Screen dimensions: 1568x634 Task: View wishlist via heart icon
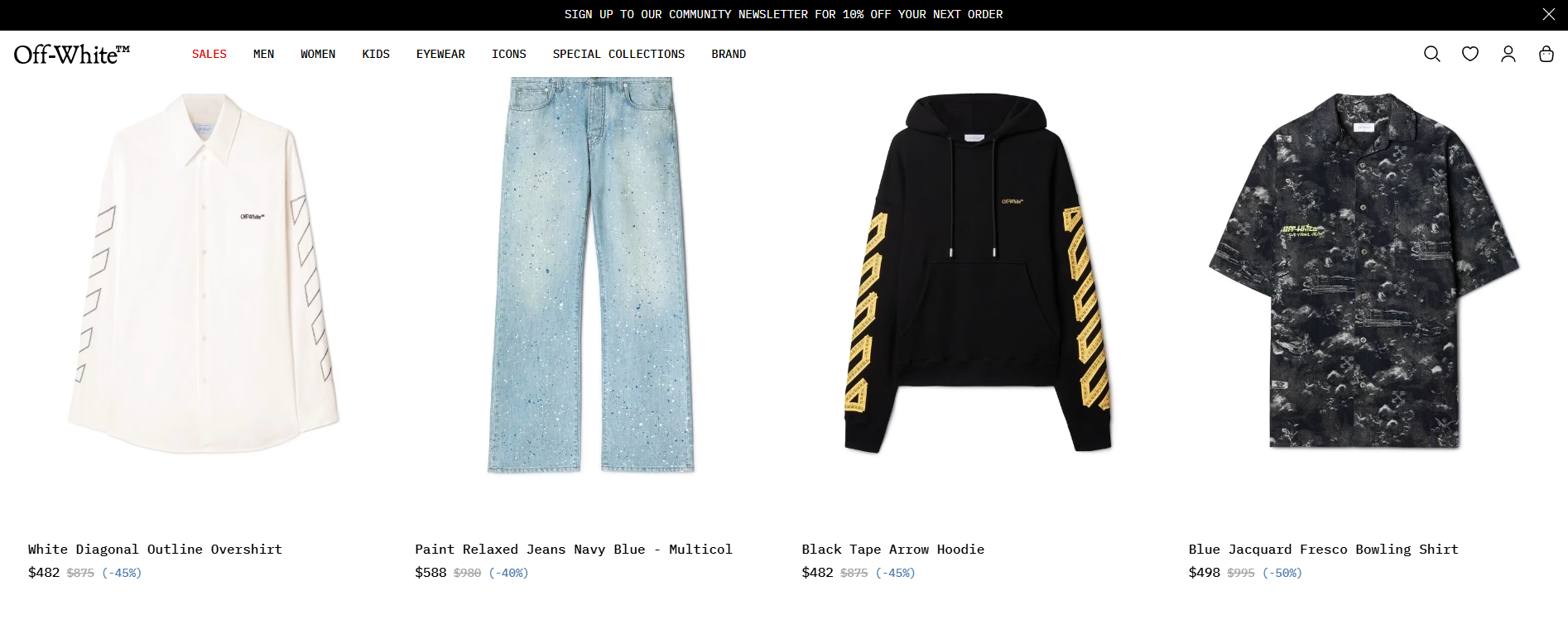tap(1470, 54)
